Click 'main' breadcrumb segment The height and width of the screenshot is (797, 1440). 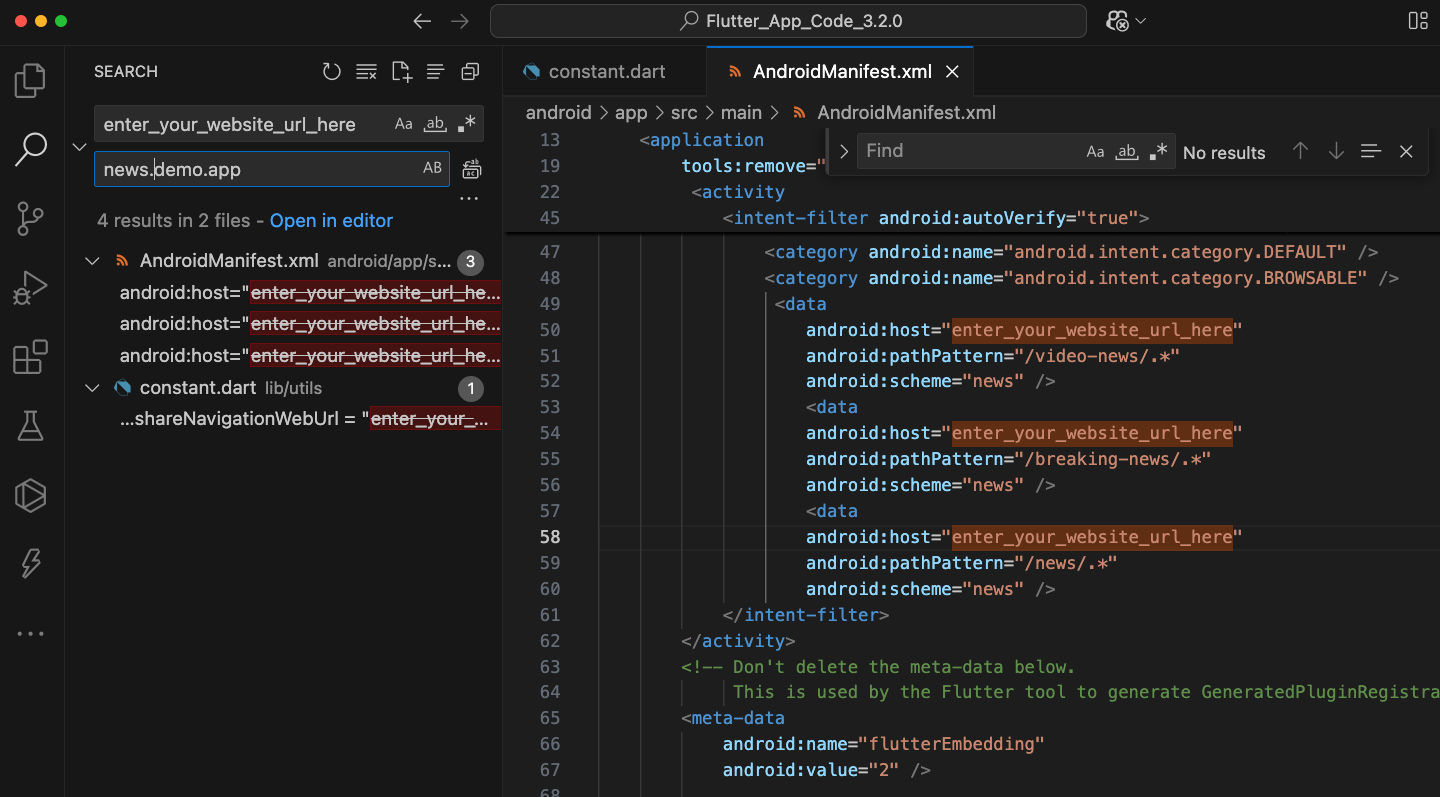(741, 113)
